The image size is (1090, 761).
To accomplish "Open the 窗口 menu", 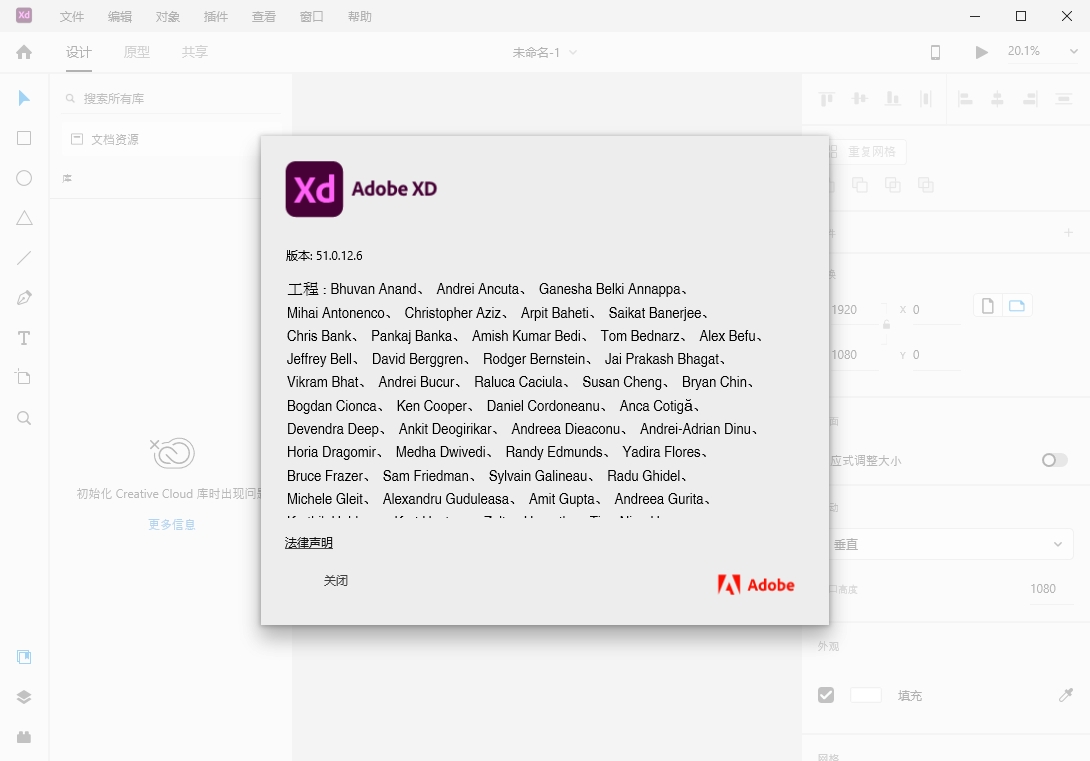I will point(311,17).
